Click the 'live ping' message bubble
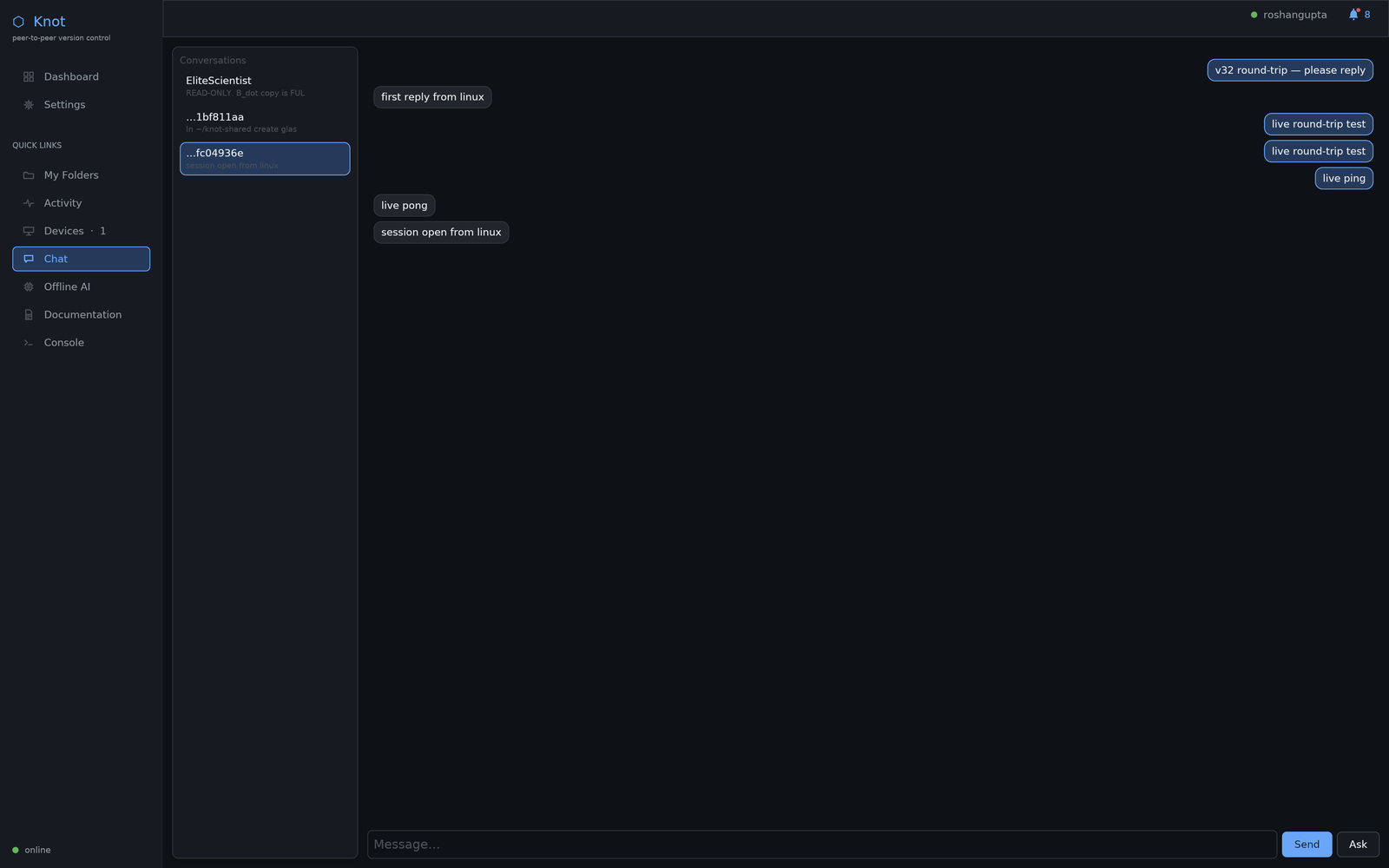 point(1344,179)
